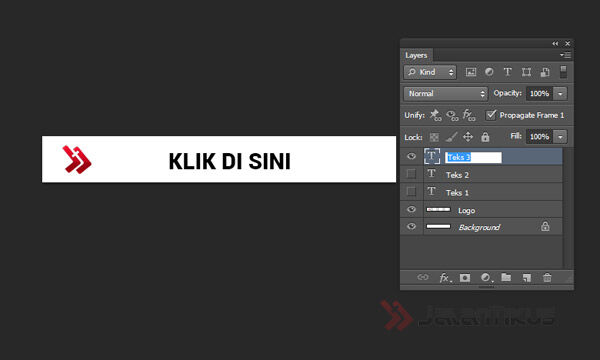Uncheck Propagate Frame 1 checkbox
Image resolution: width=600 pixels, height=360 pixels.
pos(491,115)
